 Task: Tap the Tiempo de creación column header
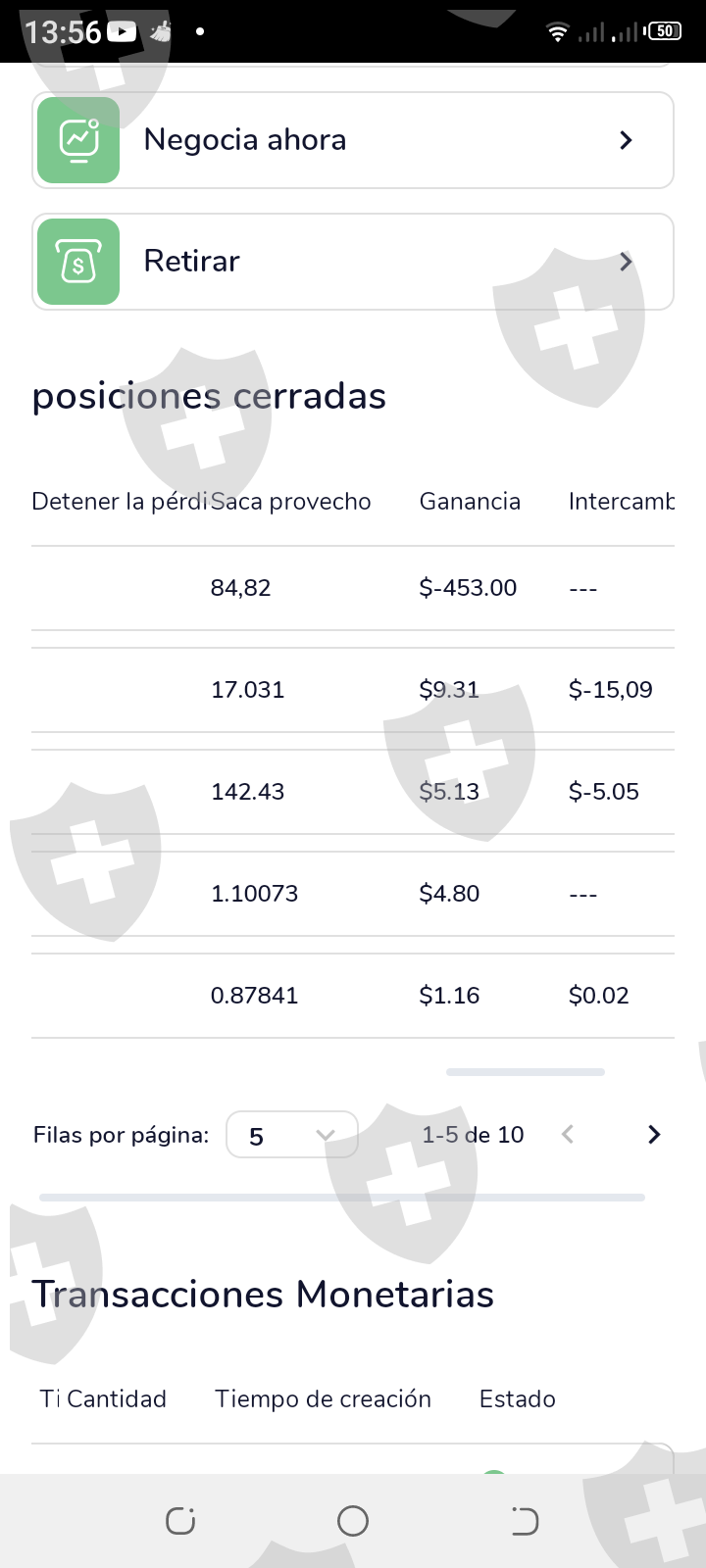[323, 1399]
